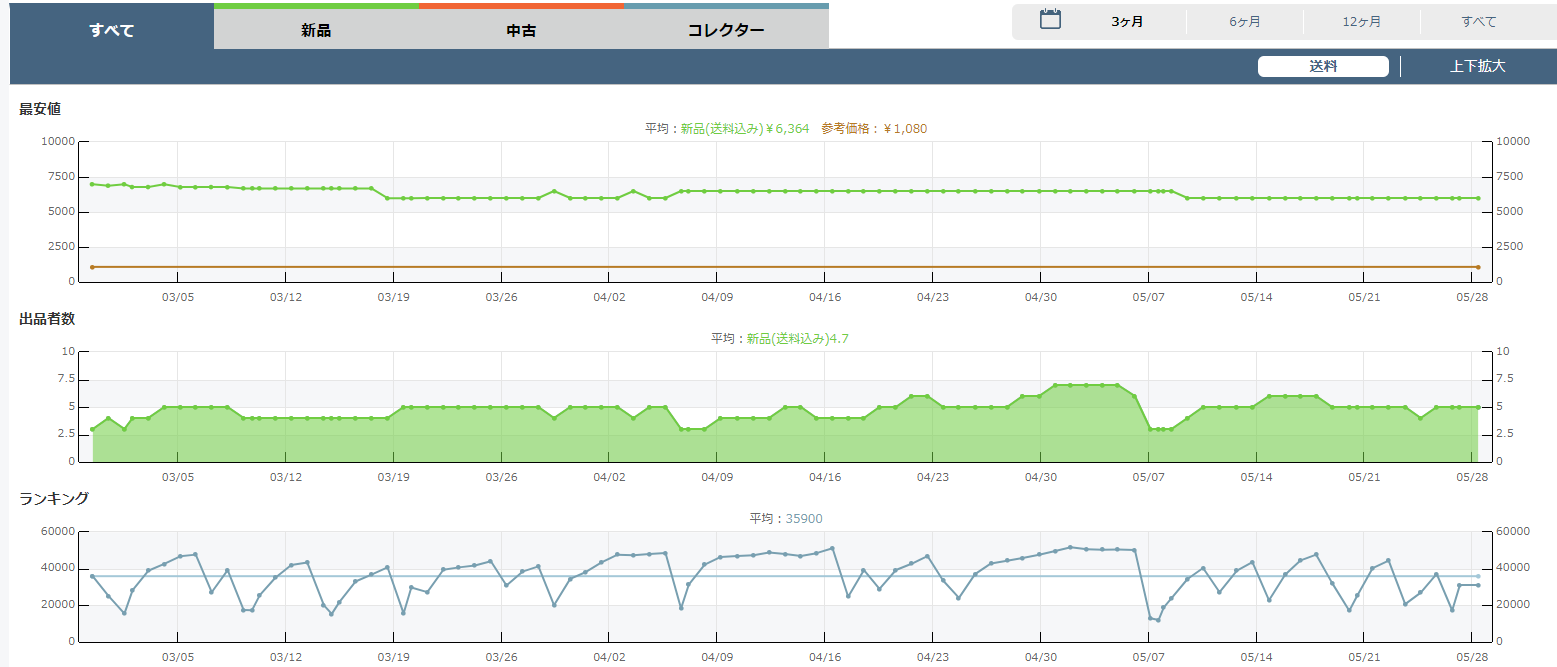1557x667 pixels.
Task: Click the 35900 average legend in ランキング
Action: pyautogui.click(x=803, y=518)
